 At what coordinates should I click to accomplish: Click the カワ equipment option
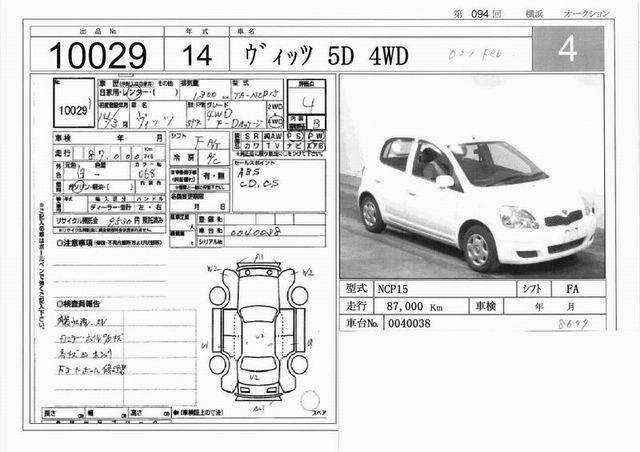click(252, 146)
